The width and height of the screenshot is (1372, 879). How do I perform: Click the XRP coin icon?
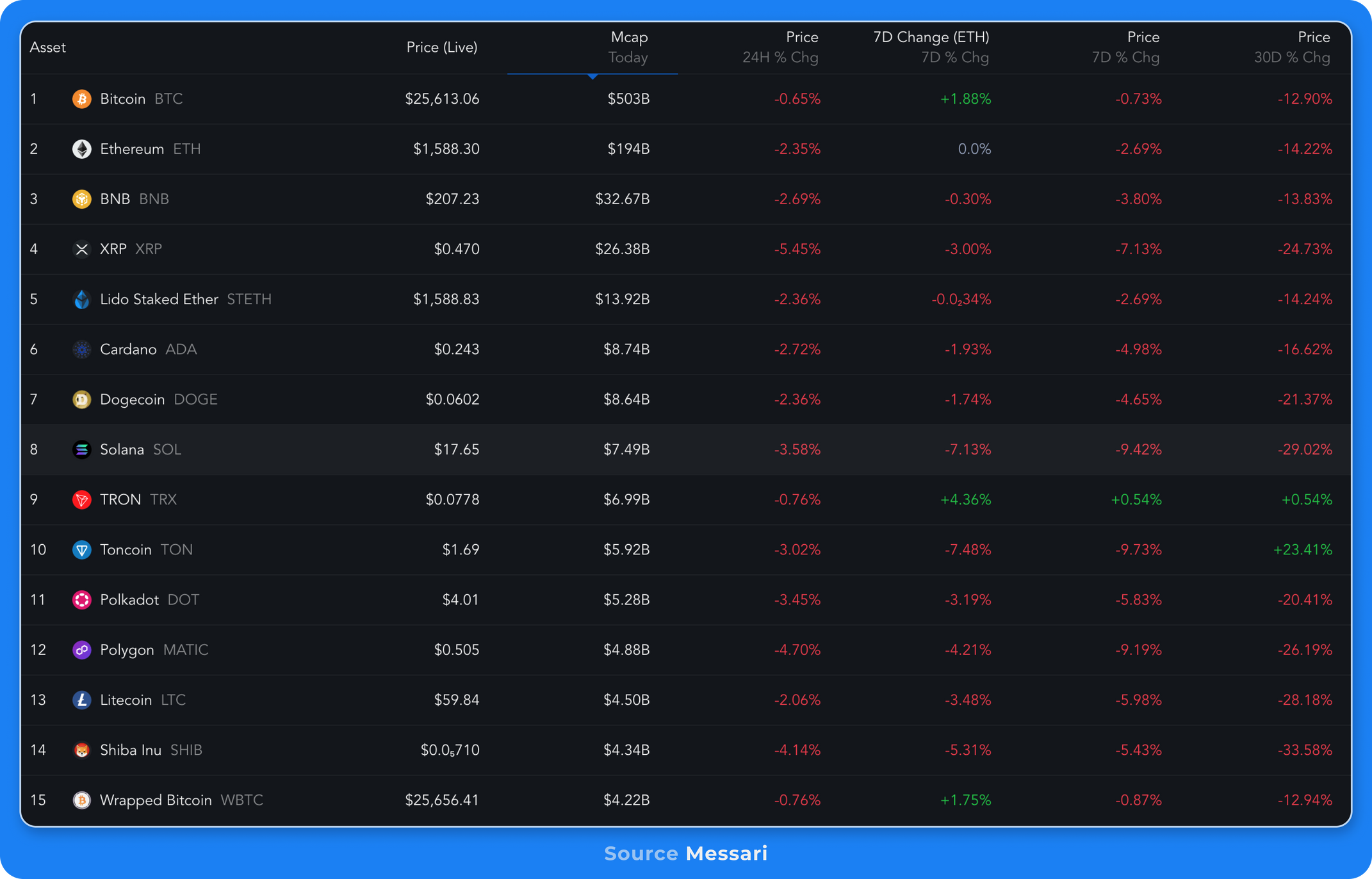(x=81, y=249)
